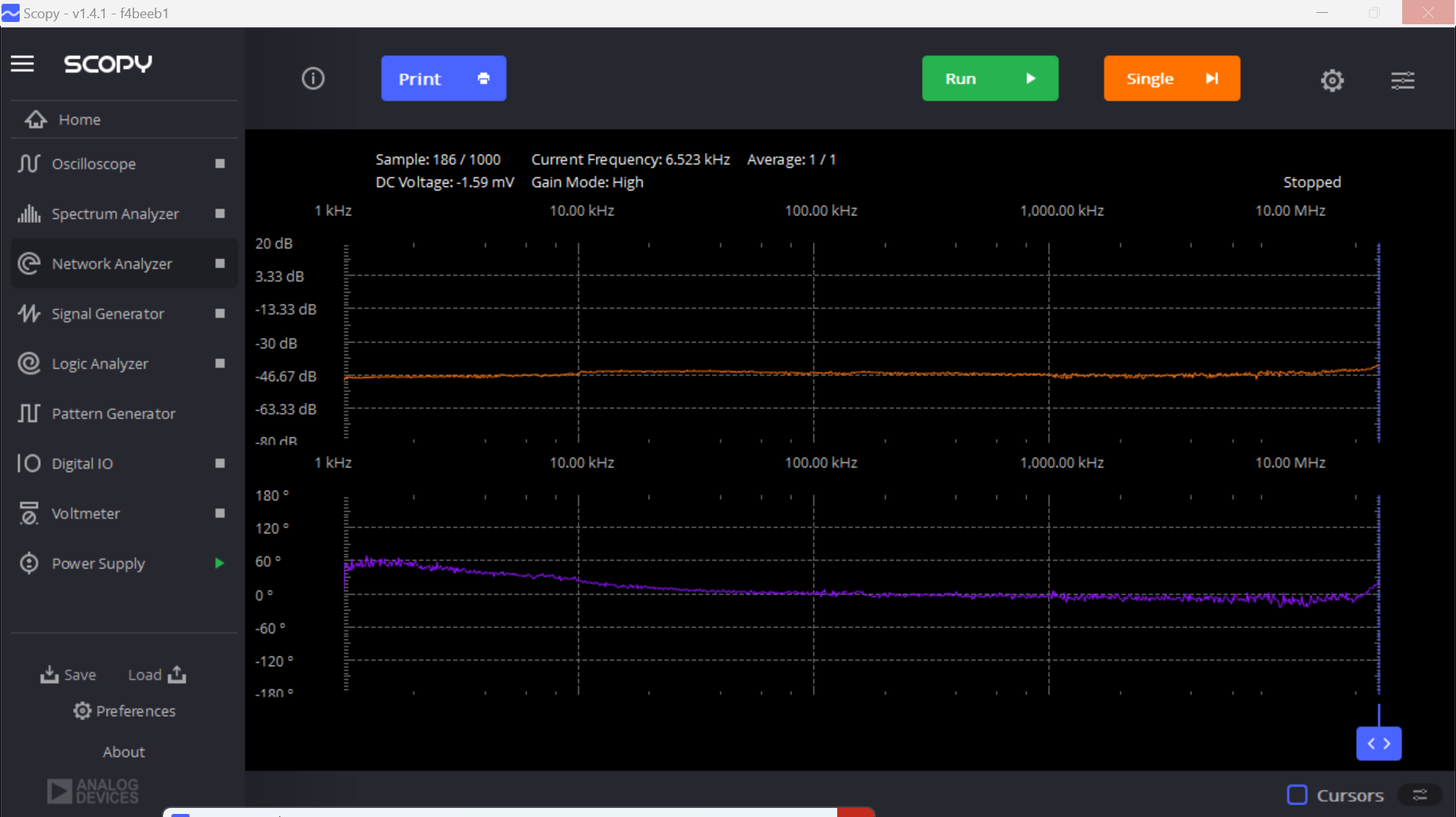
Task: Open the Spectrum Analyzer instrument
Action: pyautogui.click(x=124, y=214)
